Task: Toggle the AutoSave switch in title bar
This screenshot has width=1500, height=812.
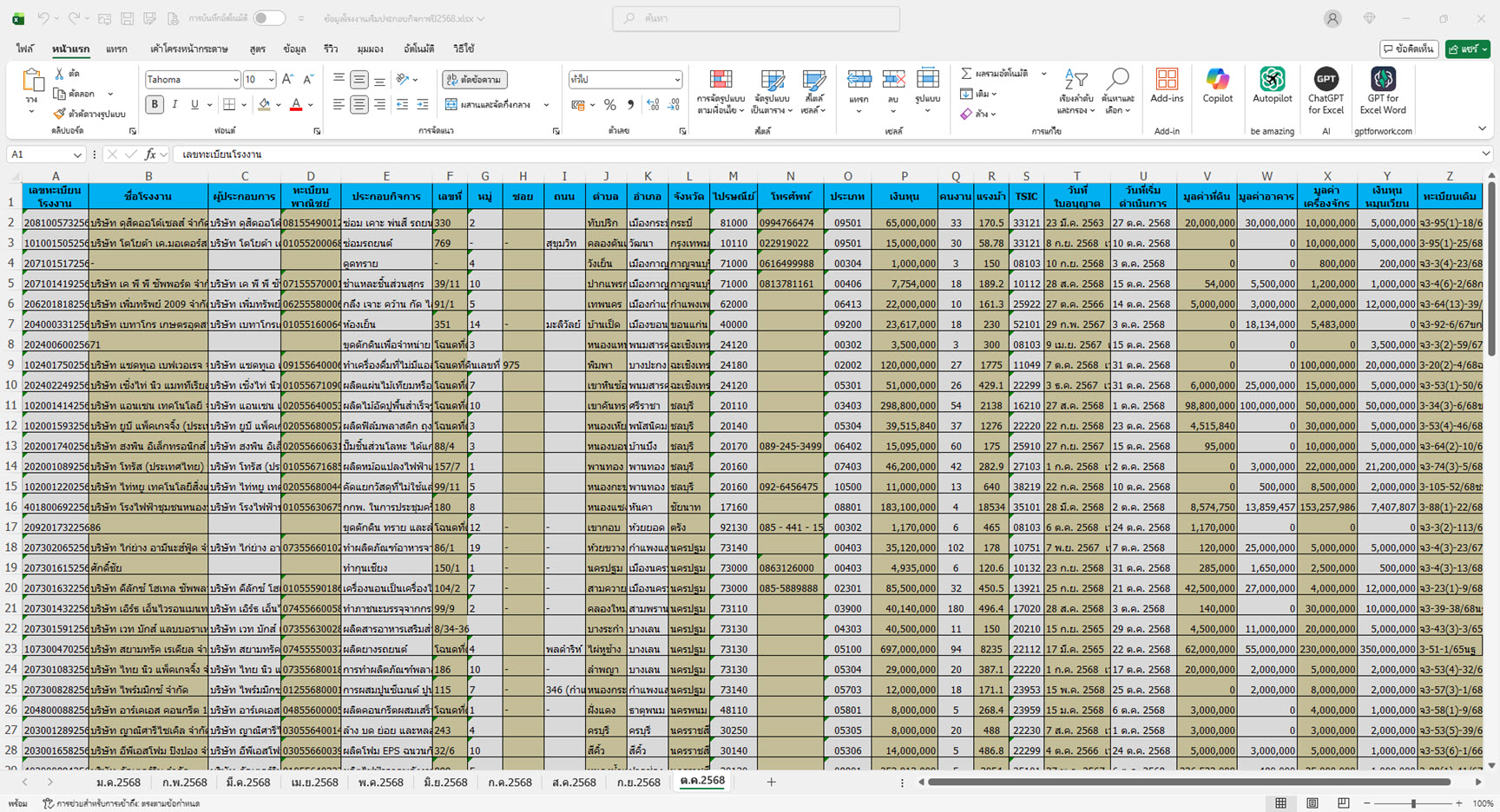Action: click(269, 18)
